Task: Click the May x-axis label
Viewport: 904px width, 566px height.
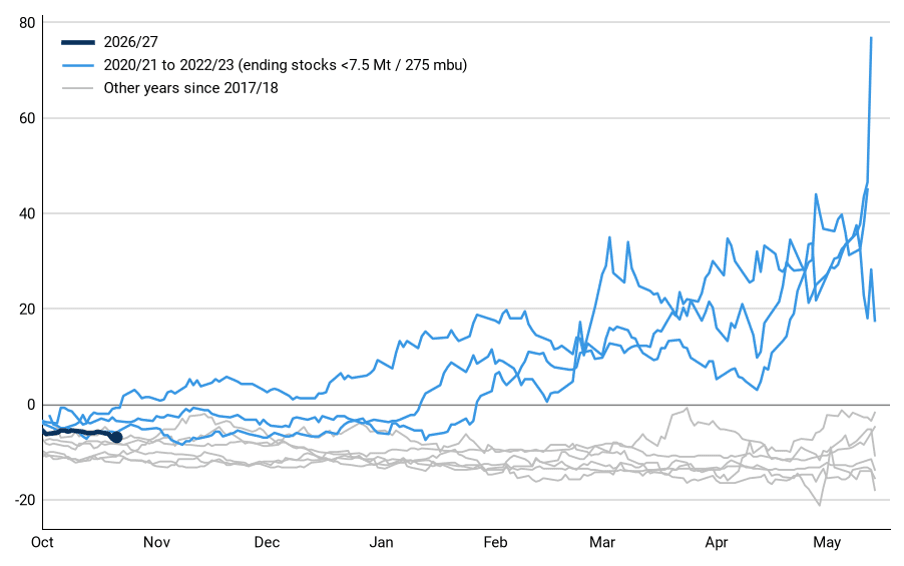Action: click(827, 542)
